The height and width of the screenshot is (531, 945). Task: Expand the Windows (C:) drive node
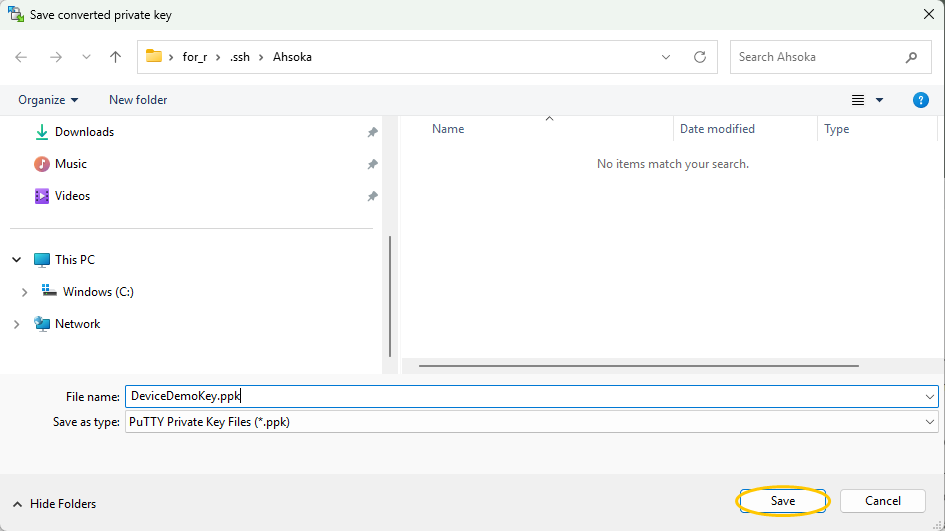pyautogui.click(x=24, y=292)
